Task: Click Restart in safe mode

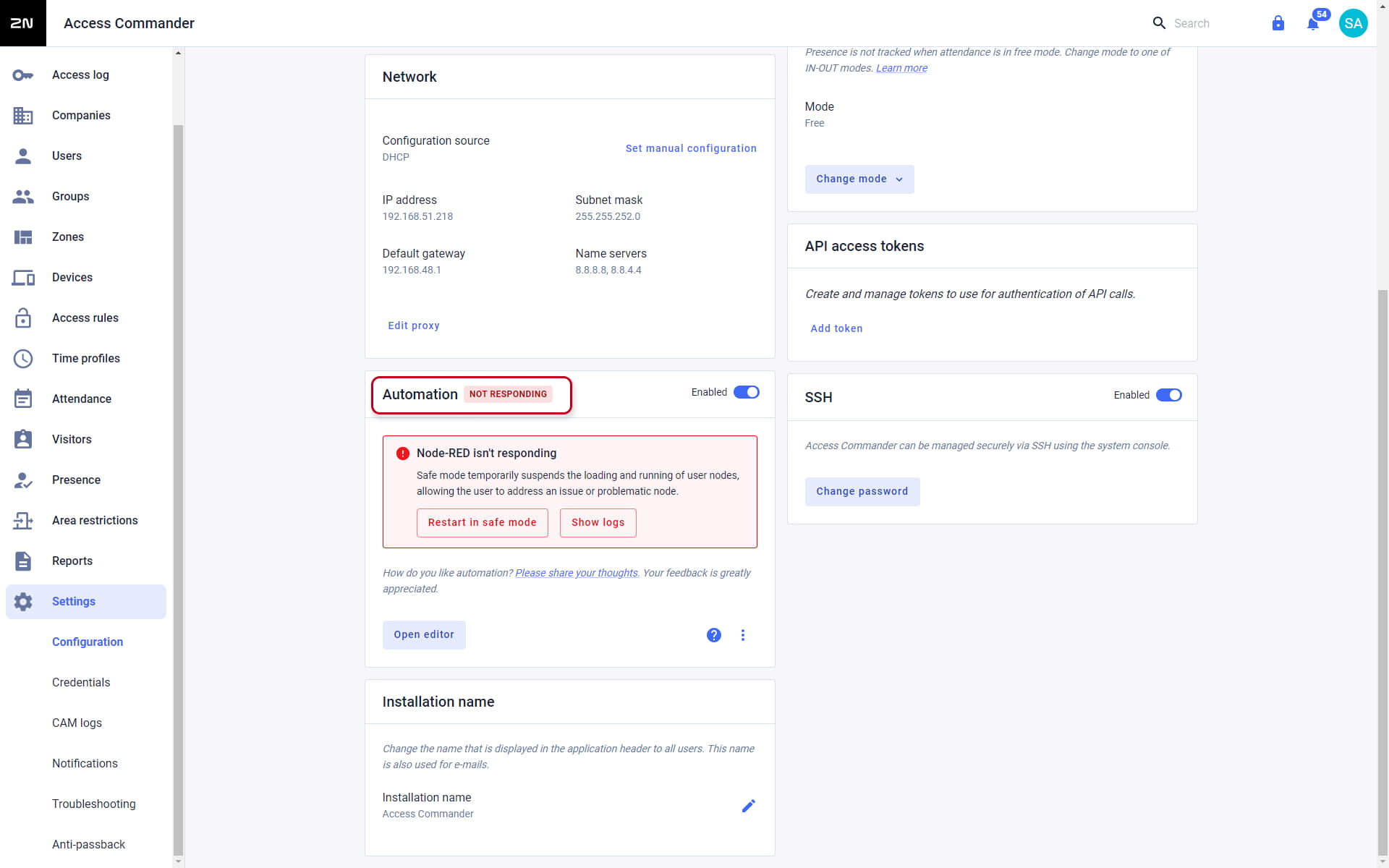Action: [483, 523]
